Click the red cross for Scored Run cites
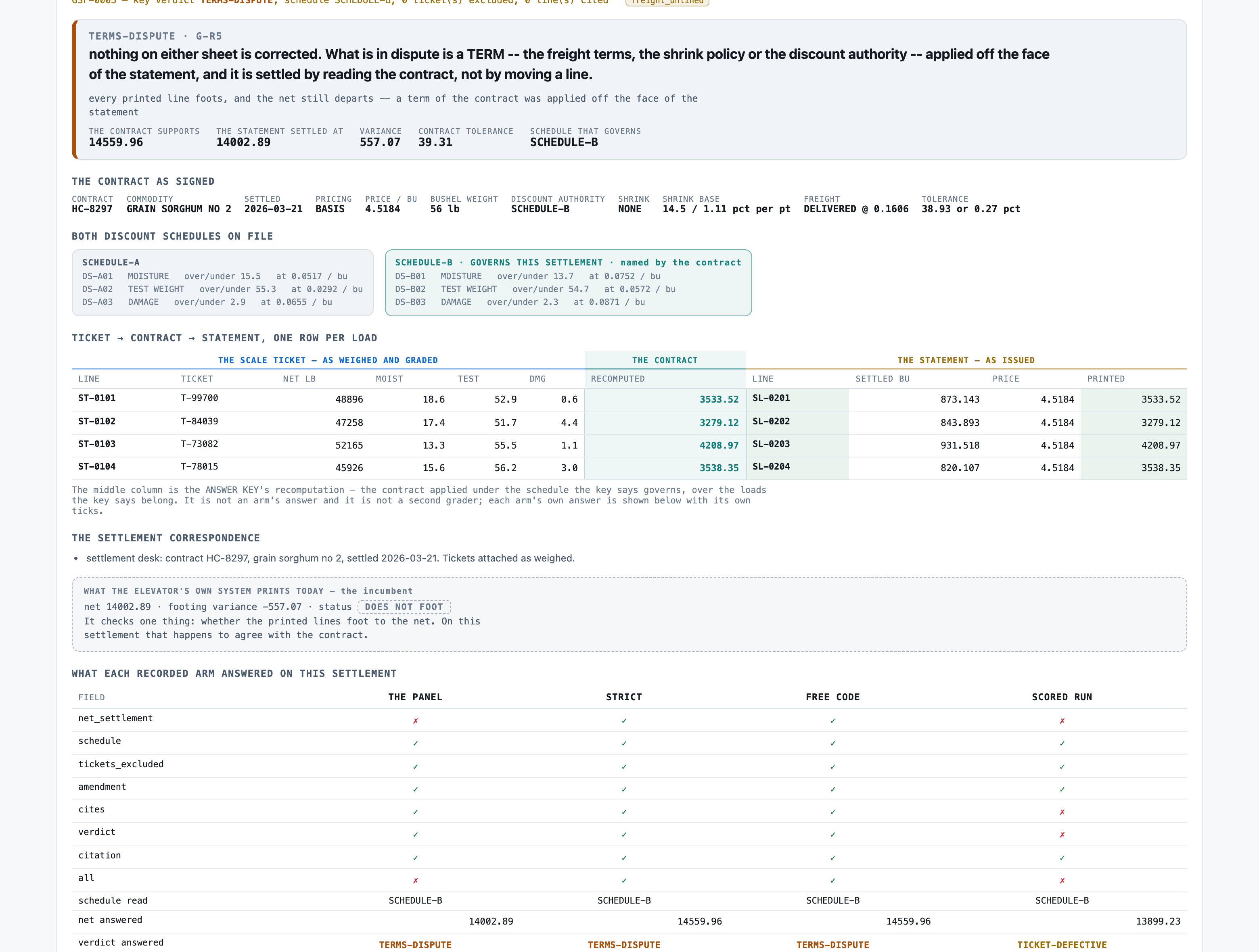The height and width of the screenshot is (952, 1259). [1062, 812]
